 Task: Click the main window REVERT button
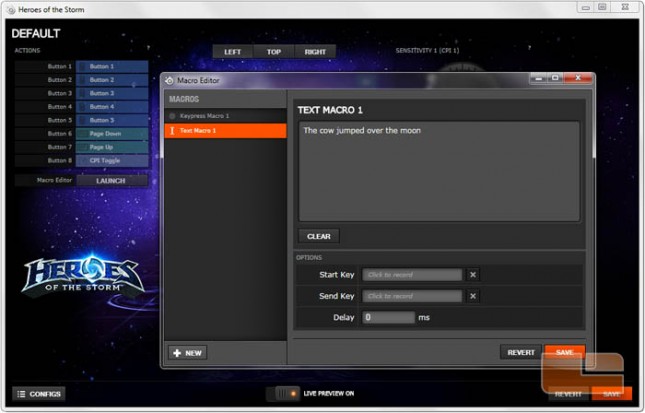pos(568,394)
